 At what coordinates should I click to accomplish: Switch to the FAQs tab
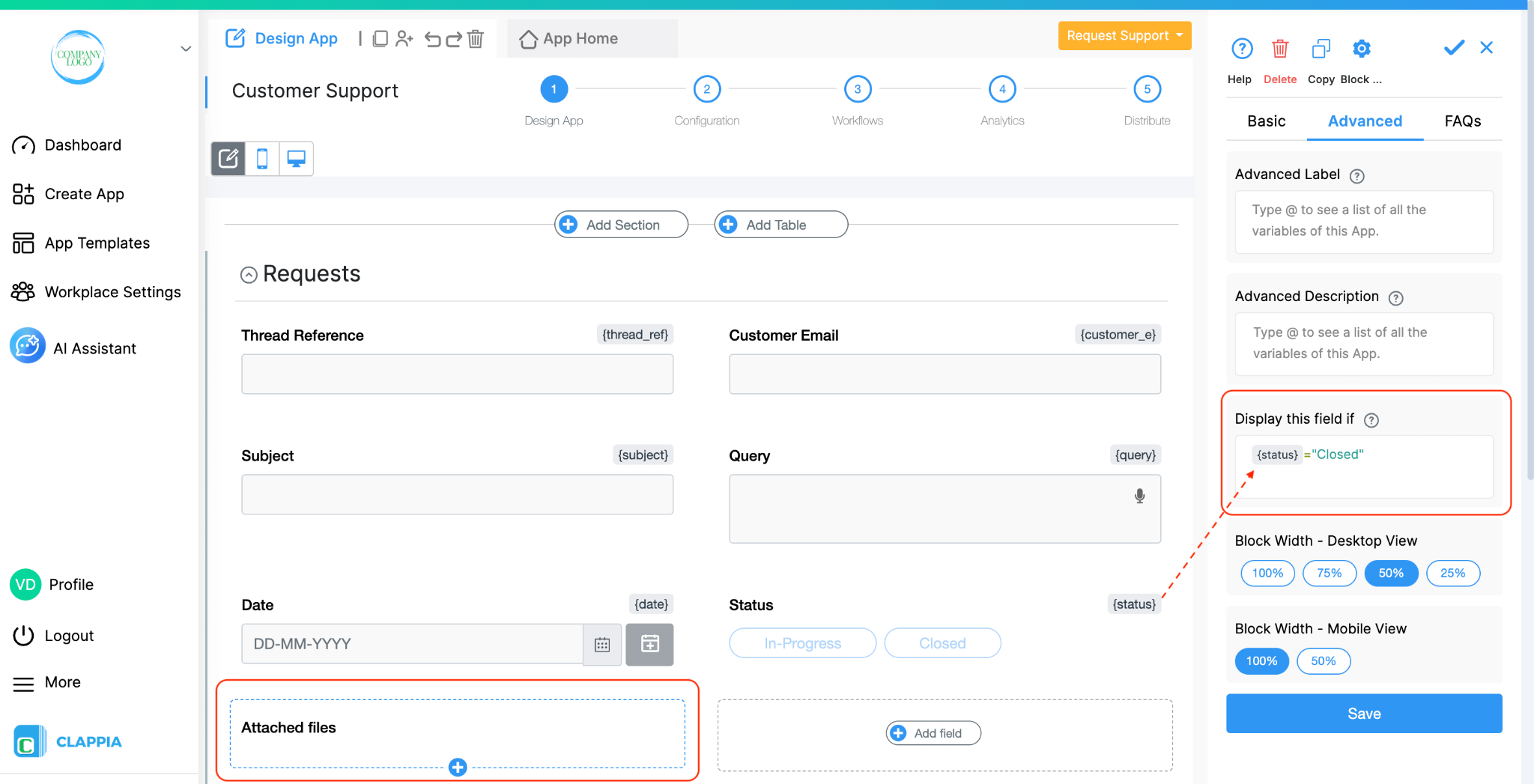coord(1463,121)
